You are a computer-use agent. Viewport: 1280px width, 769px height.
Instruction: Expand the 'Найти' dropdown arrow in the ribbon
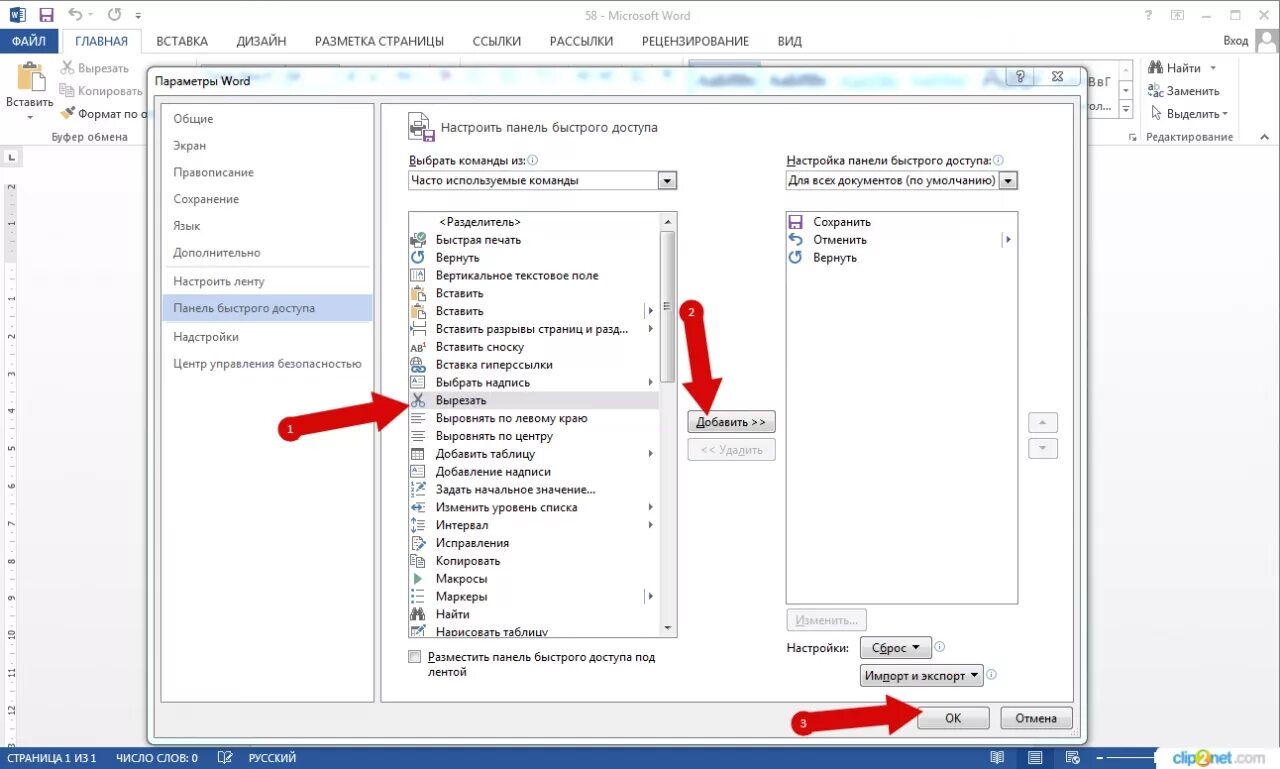1213,68
